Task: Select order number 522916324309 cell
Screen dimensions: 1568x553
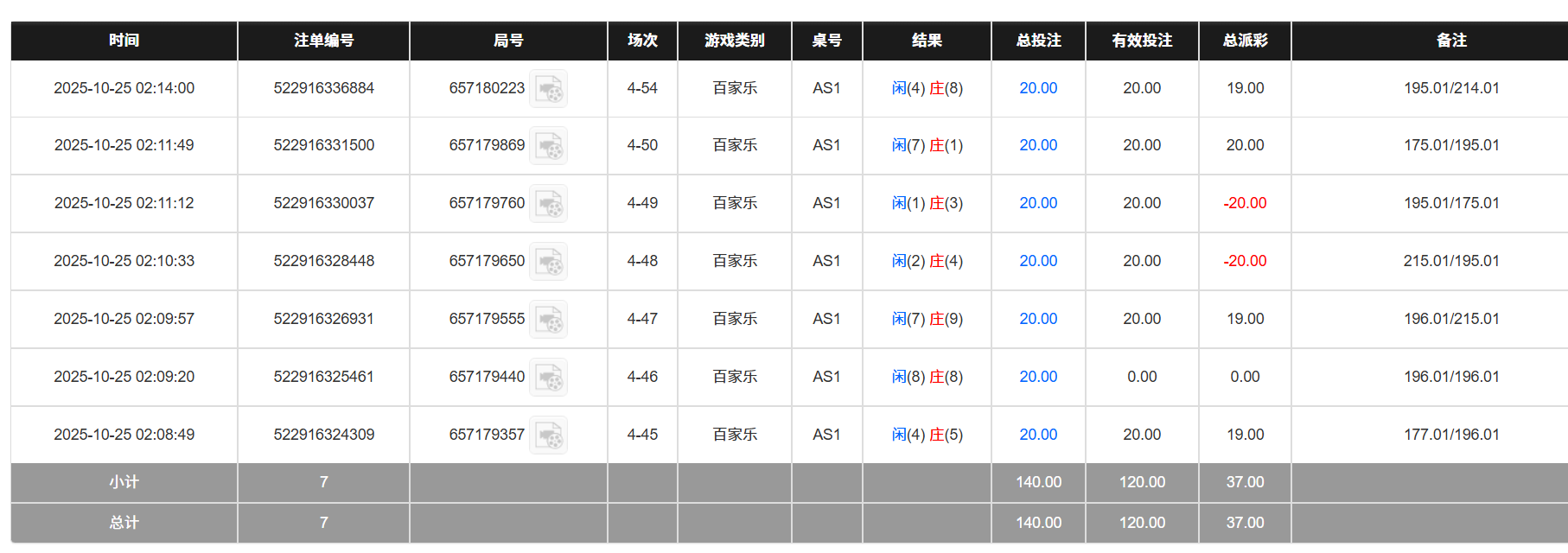Action: pyautogui.click(x=323, y=435)
